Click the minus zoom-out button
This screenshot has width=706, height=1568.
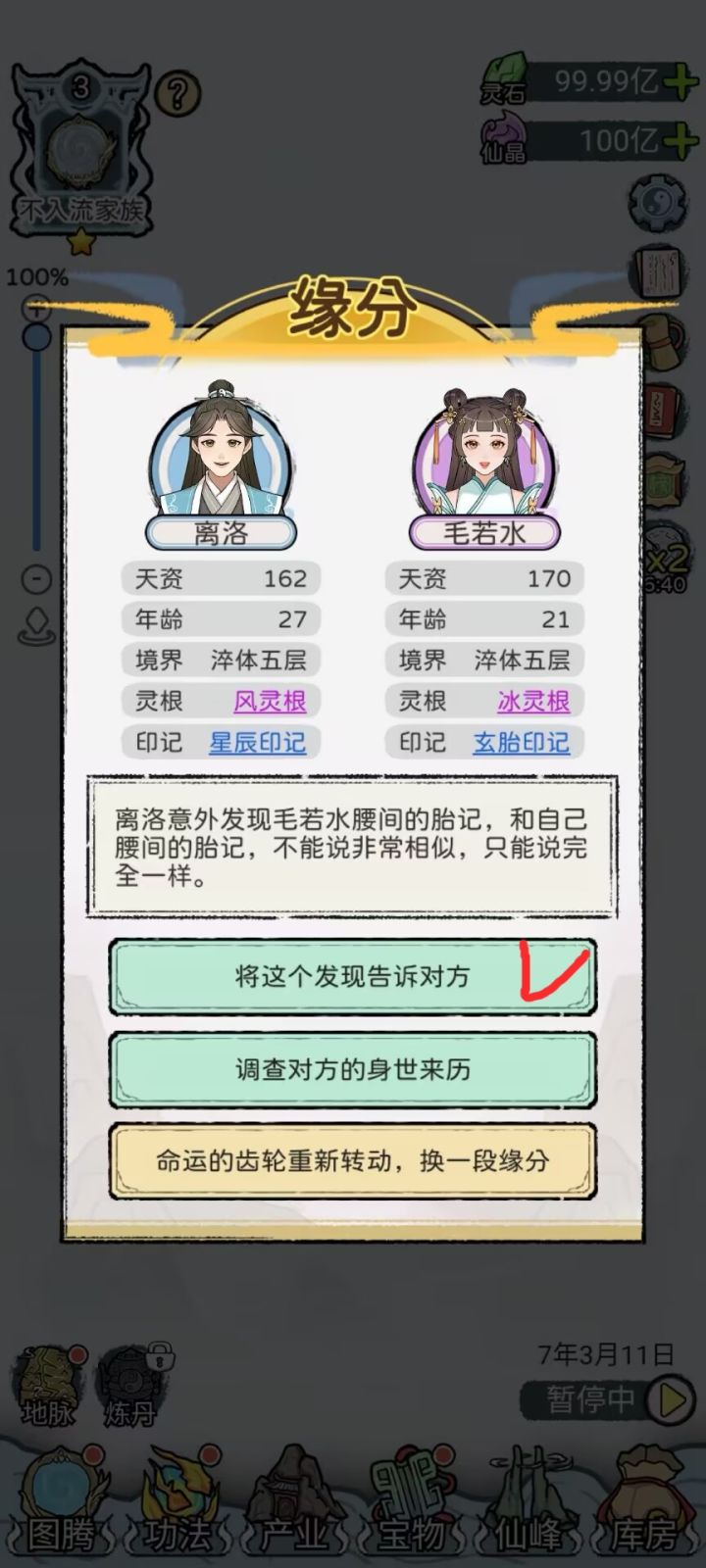pos(37,580)
